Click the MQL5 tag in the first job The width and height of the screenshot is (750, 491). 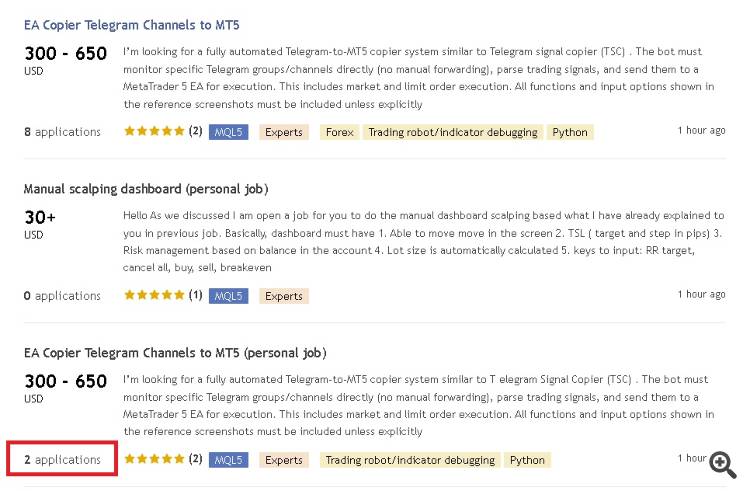228,132
